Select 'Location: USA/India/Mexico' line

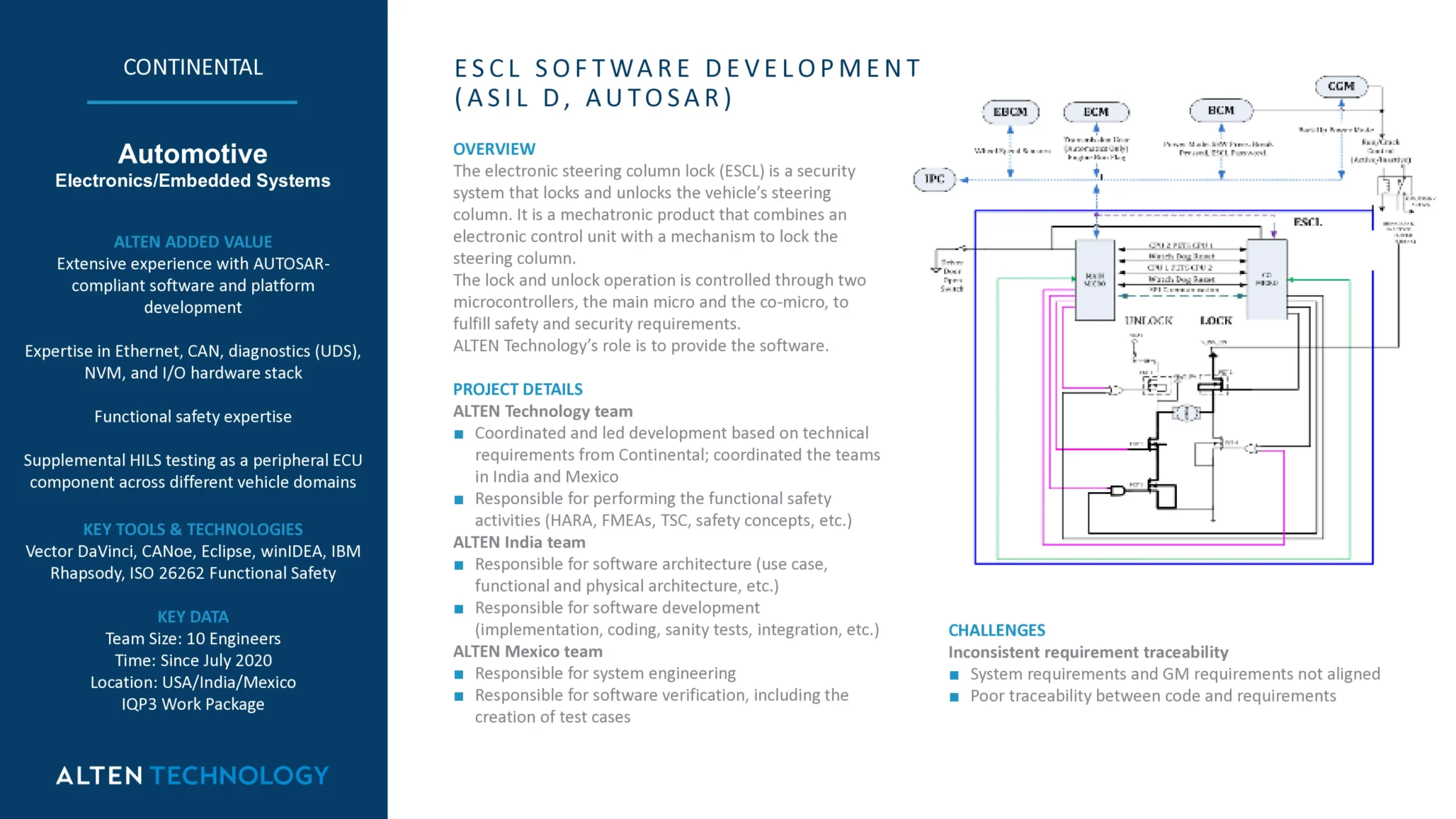tap(193, 682)
